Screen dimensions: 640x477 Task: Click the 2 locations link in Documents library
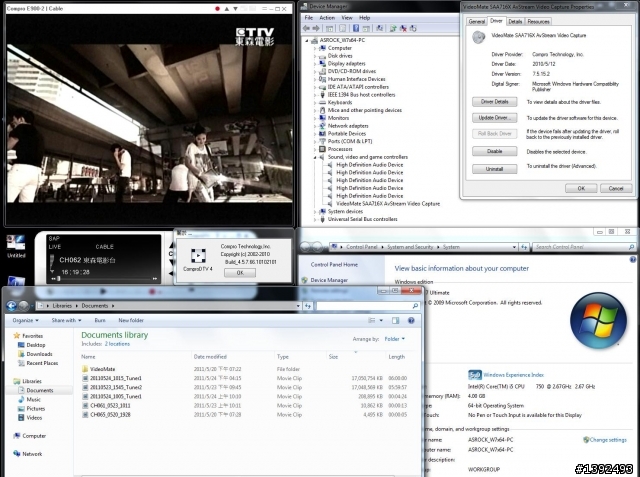point(117,344)
